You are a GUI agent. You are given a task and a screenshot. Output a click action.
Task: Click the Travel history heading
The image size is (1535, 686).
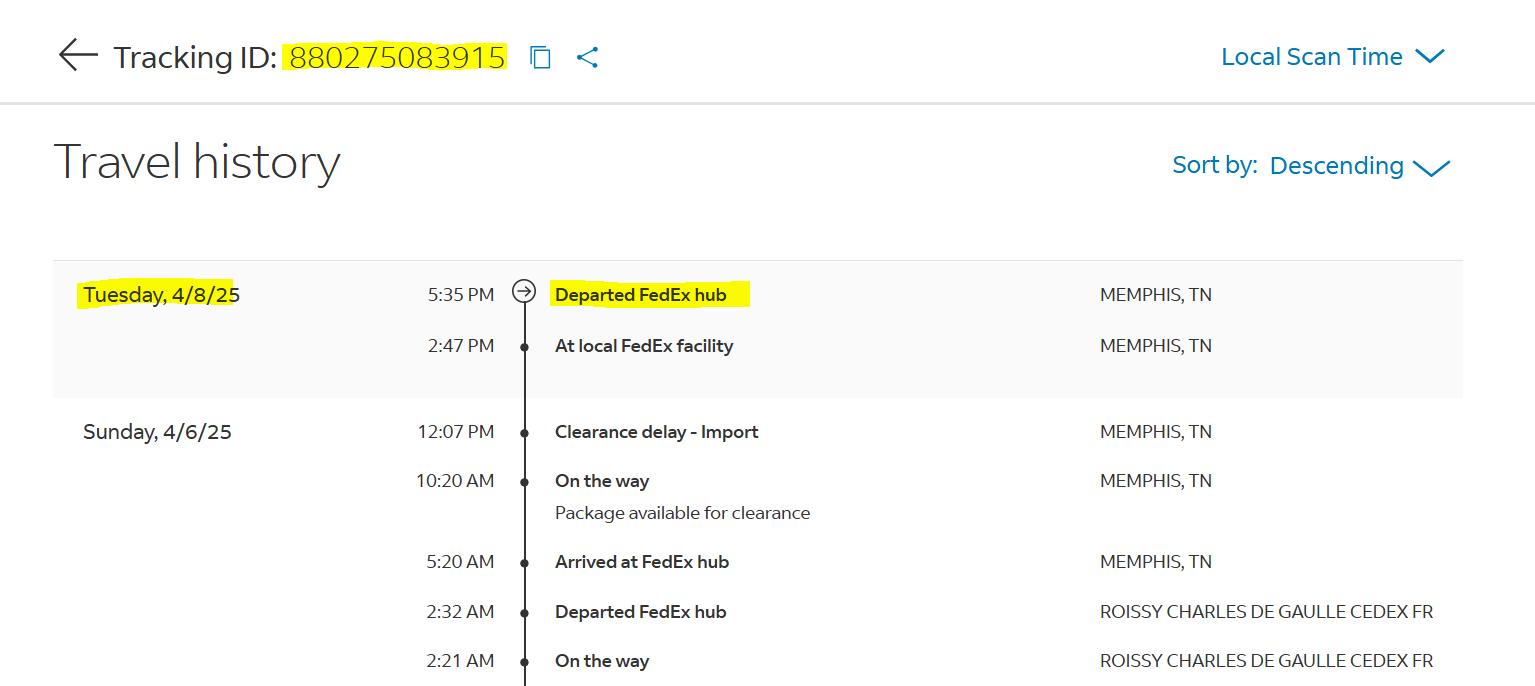coord(197,162)
